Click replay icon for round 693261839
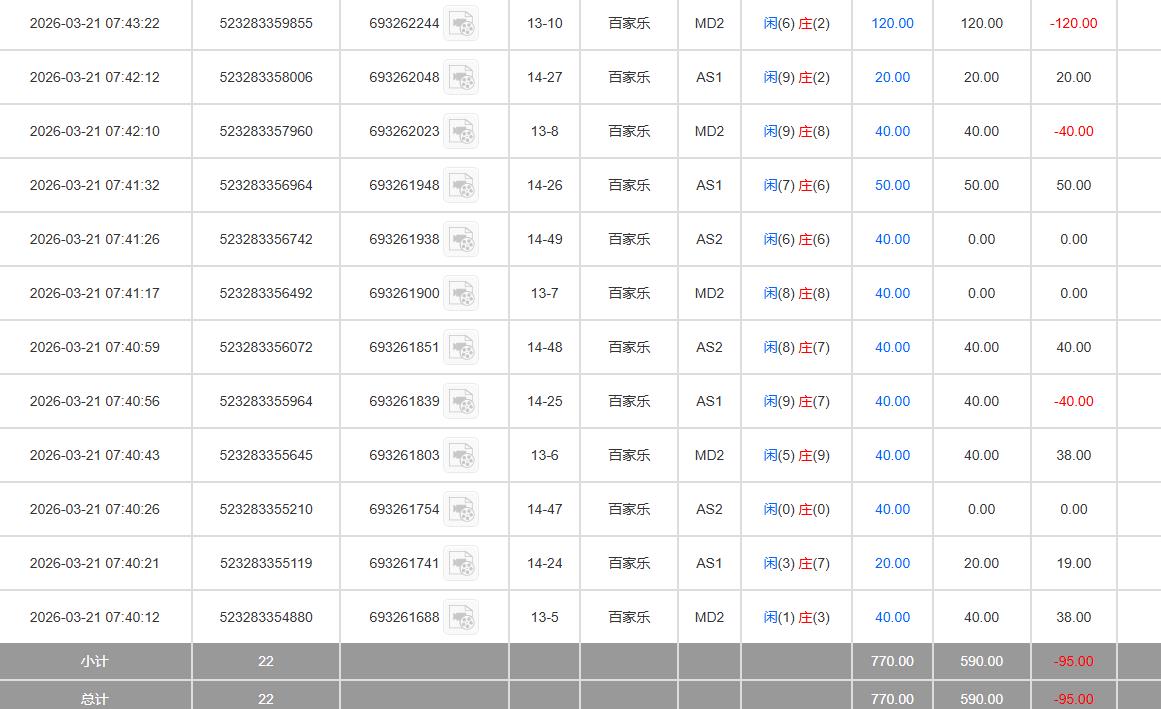The image size is (1161, 709). click(x=461, y=402)
